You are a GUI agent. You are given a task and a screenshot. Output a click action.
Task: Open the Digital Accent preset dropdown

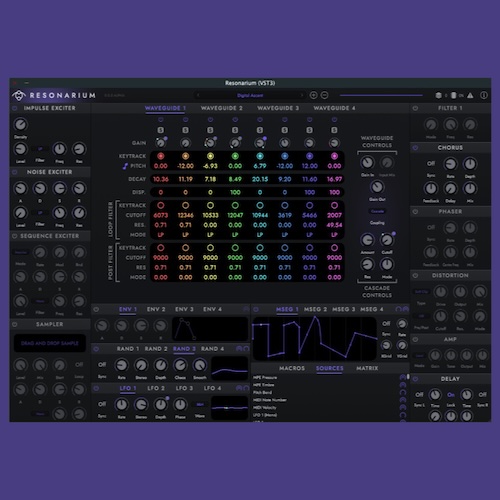(x=250, y=95)
